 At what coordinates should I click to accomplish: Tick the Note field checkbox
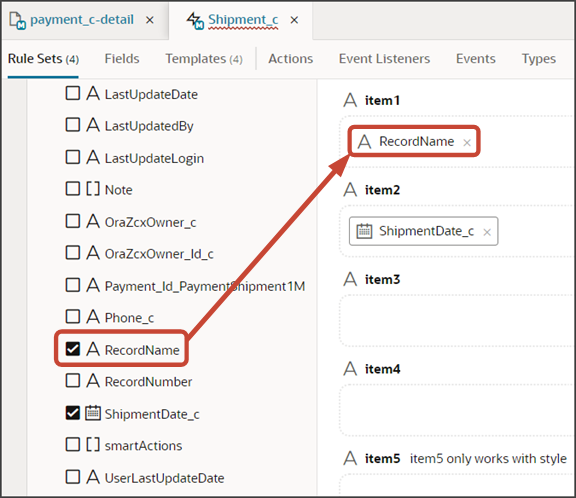click(x=73, y=189)
